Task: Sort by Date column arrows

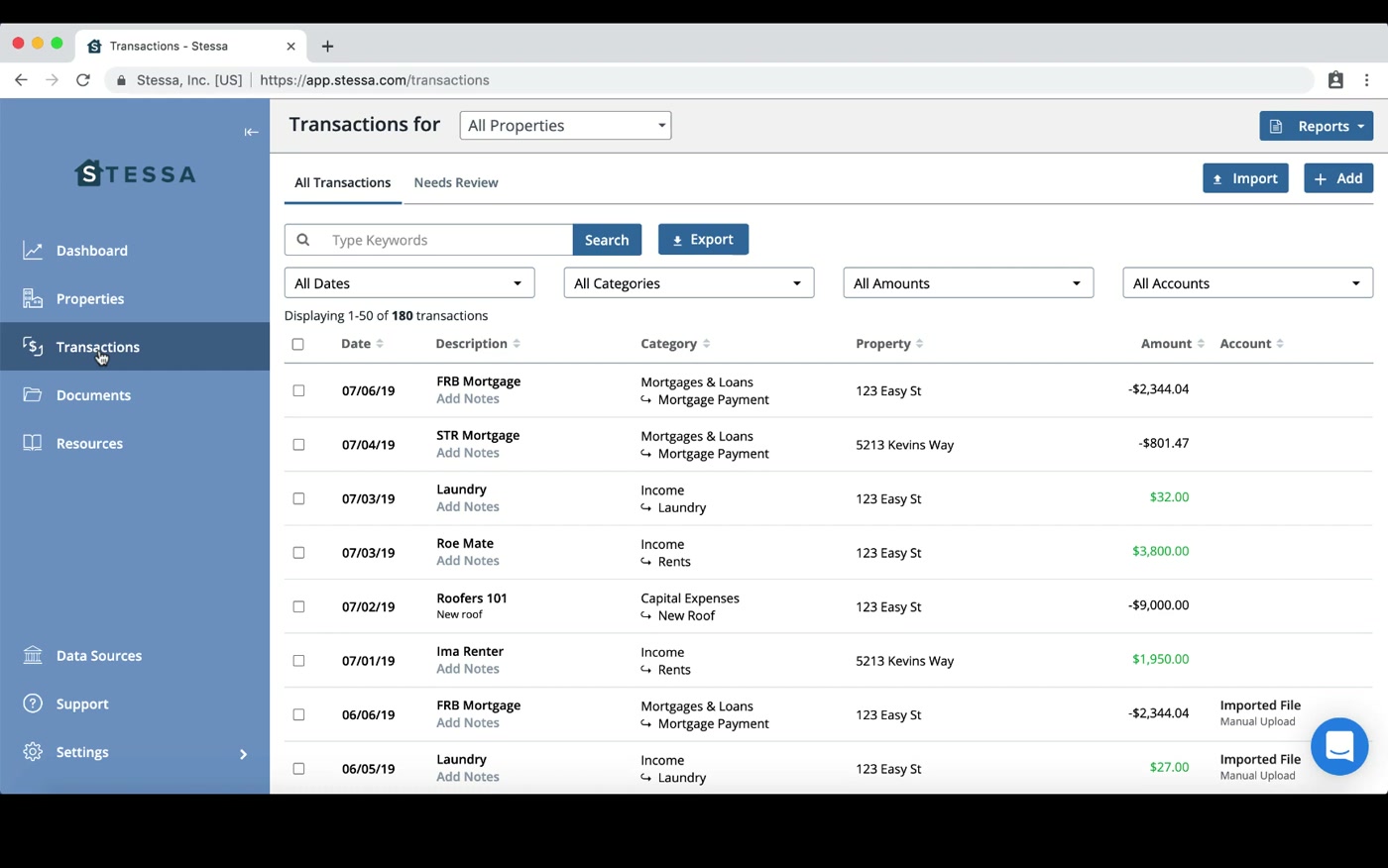Action: point(380,344)
